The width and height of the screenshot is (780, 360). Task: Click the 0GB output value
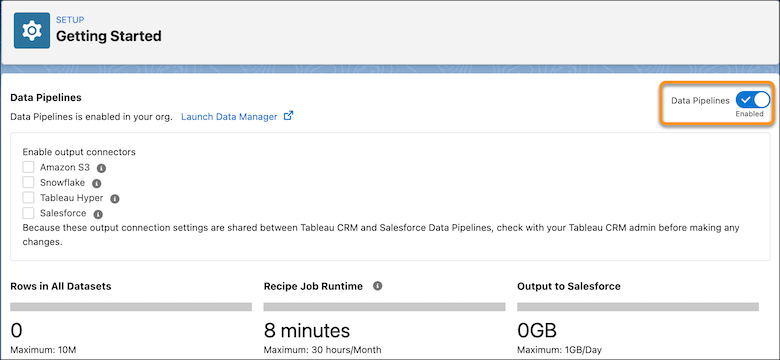coord(537,331)
